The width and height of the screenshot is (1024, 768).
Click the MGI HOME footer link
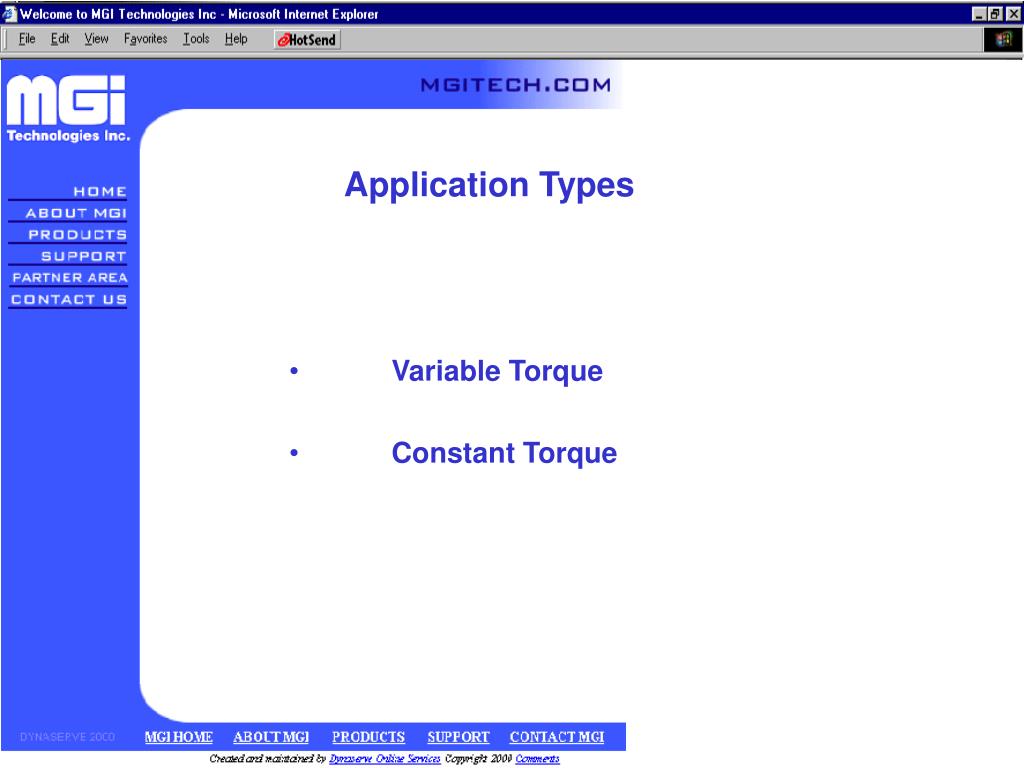pos(178,737)
